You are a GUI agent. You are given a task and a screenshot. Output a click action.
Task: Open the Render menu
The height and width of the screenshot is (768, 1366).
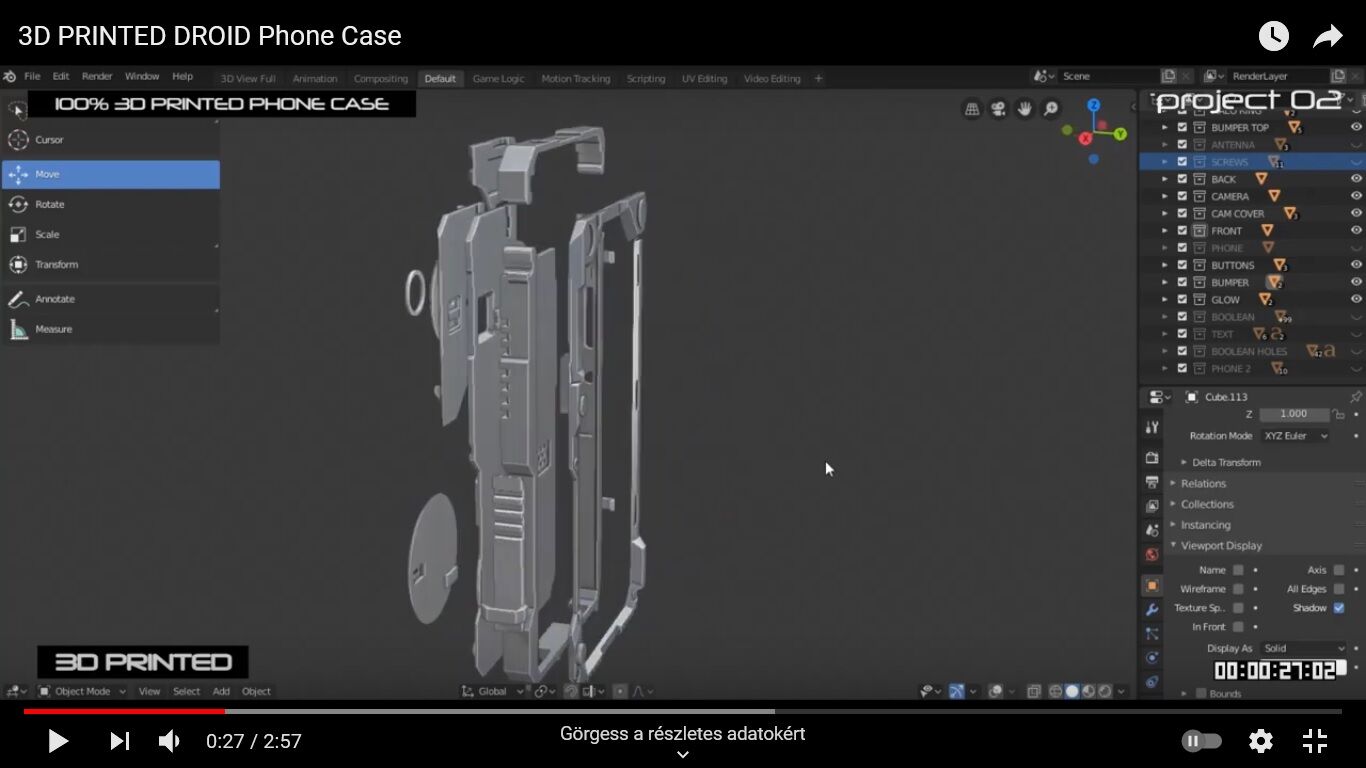[97, 76]
